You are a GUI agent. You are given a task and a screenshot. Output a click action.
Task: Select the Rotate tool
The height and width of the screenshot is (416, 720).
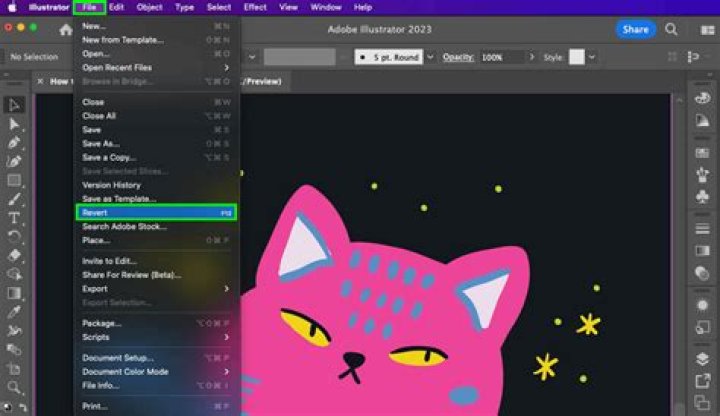(14, 237)
